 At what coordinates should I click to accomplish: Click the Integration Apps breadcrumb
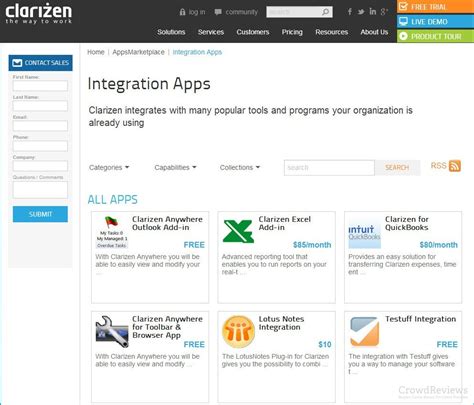pyautogui.click(x=197, y=52)
